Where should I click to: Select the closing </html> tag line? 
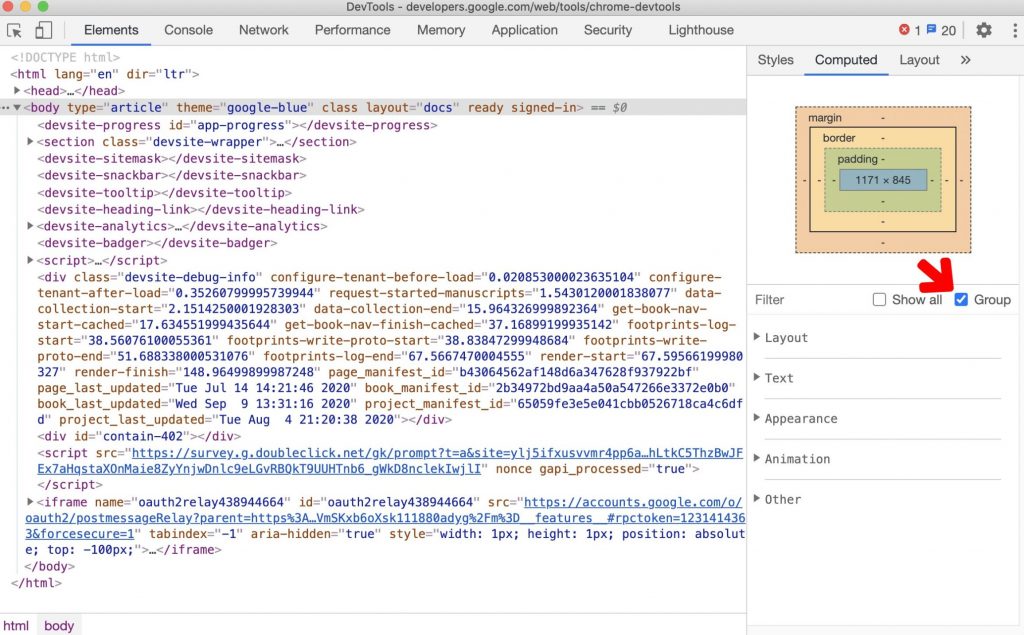(36, 583)
